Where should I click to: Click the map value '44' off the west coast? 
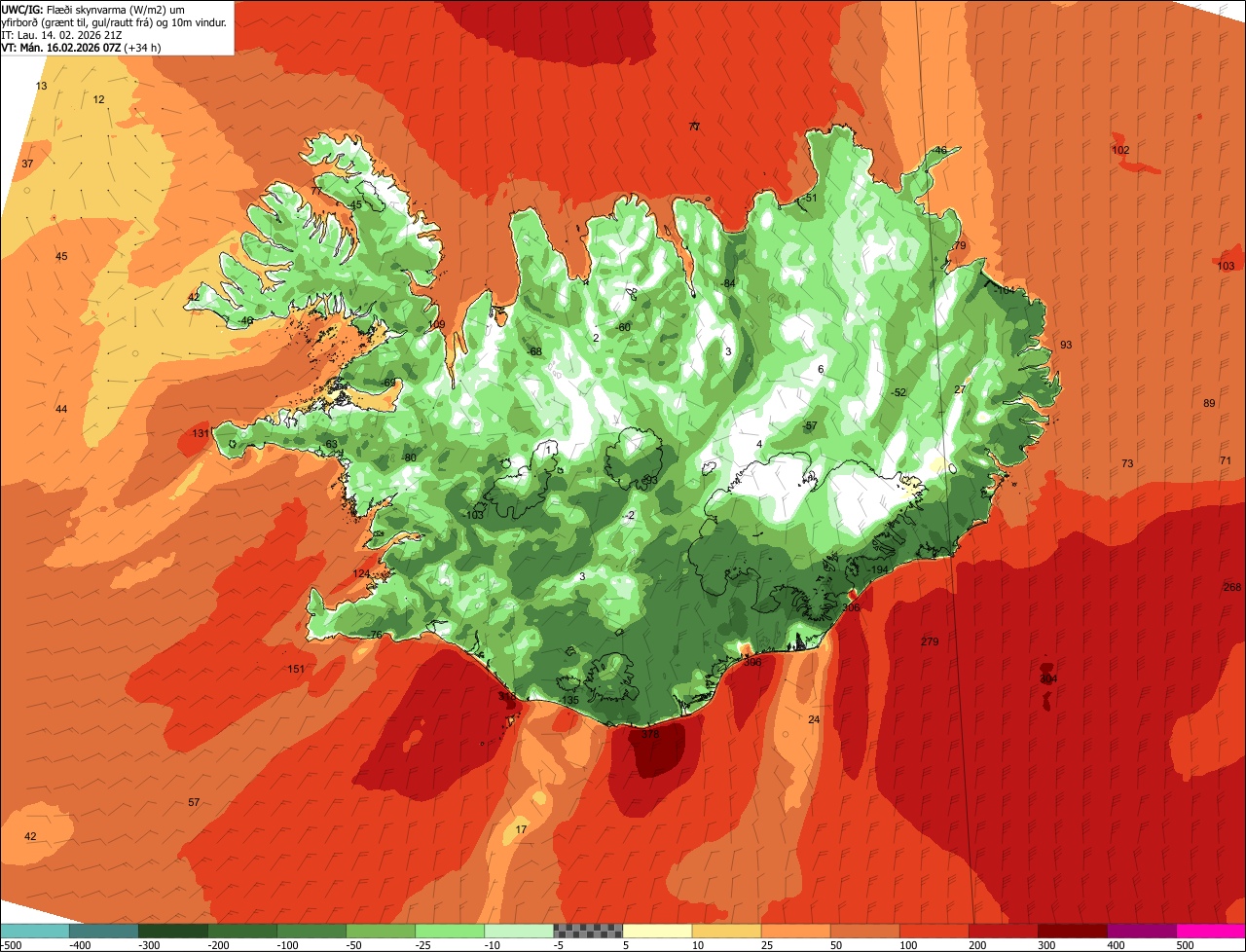point(61,409)
